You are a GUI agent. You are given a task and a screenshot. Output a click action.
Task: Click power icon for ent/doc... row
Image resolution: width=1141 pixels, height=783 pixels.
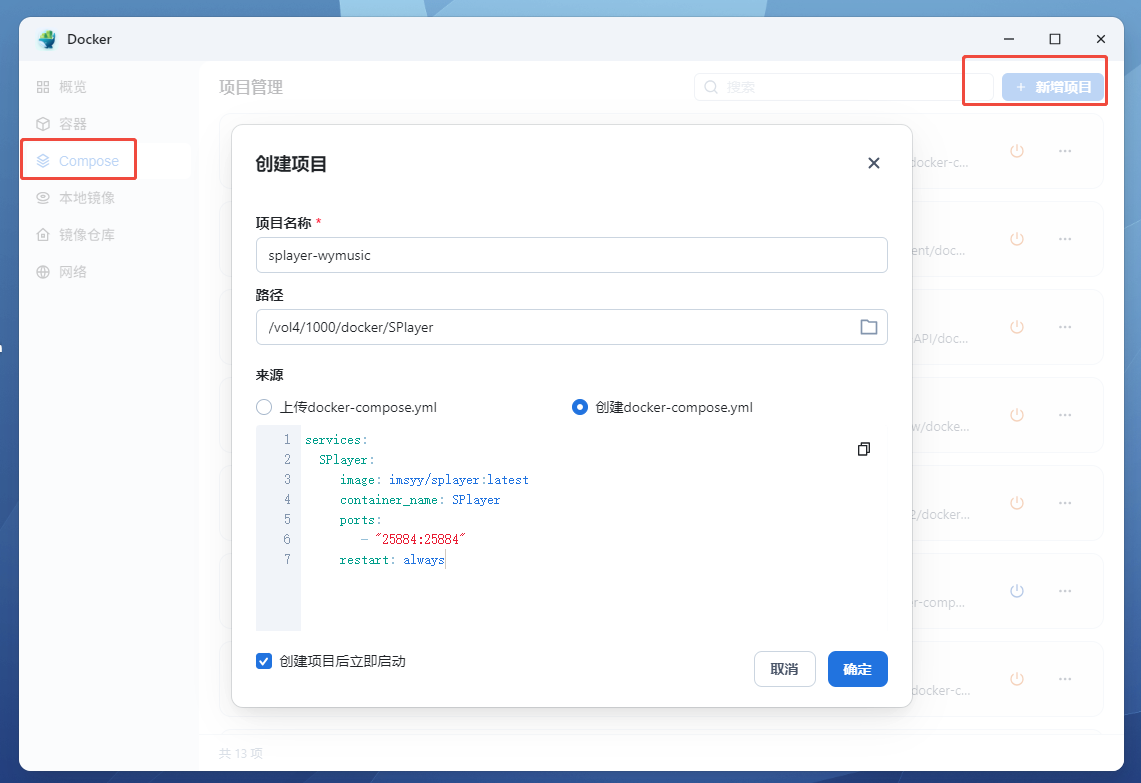1017,239
